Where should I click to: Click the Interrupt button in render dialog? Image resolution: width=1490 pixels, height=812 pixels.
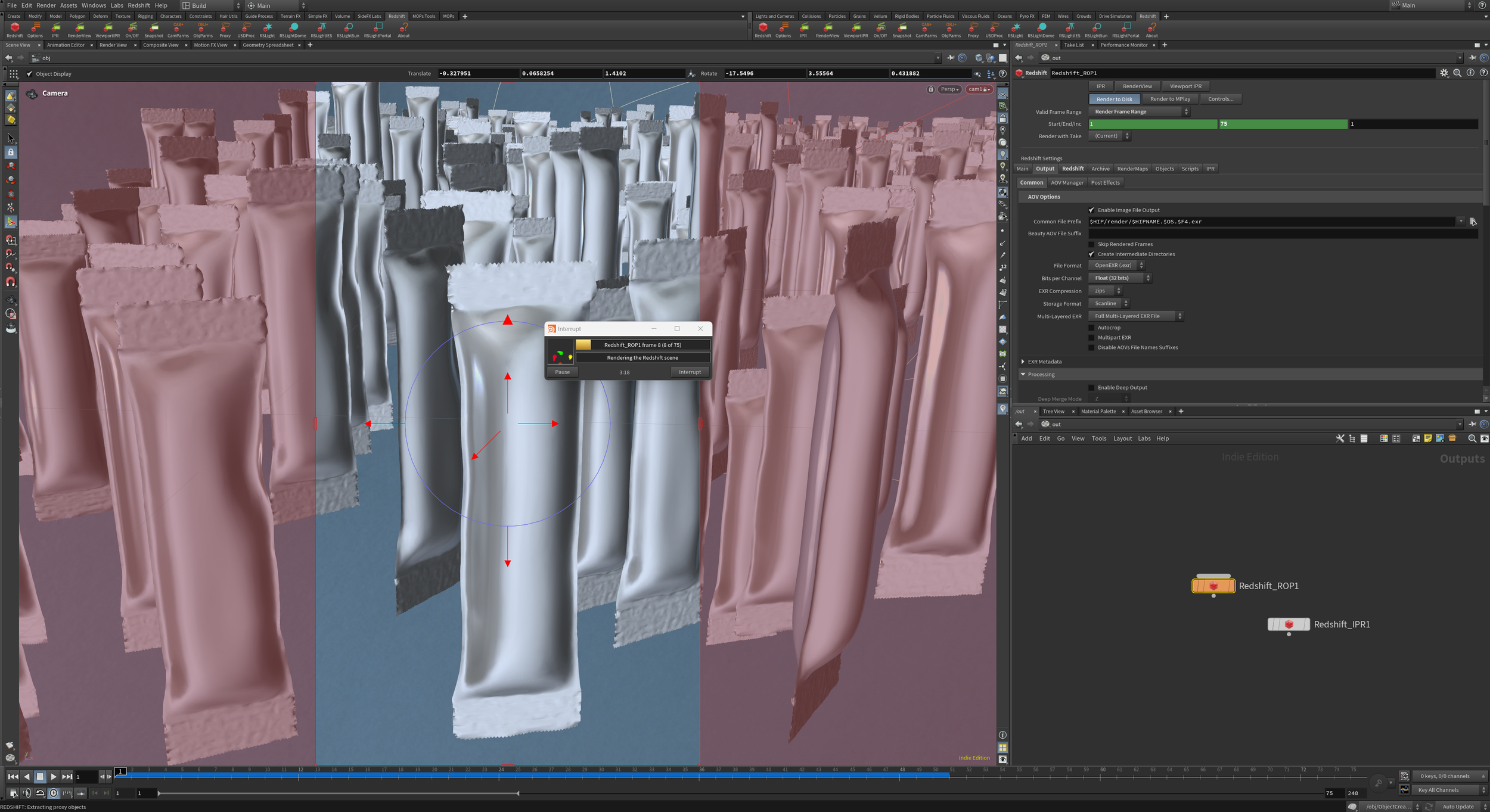pos(690,372)
